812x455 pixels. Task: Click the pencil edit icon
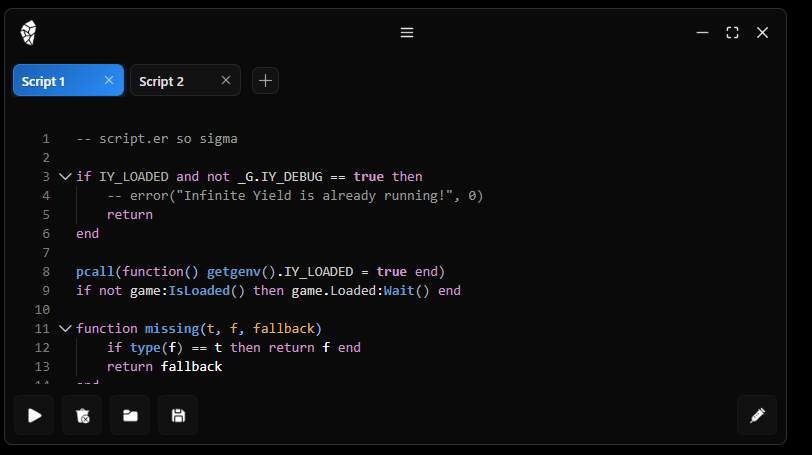757,415
